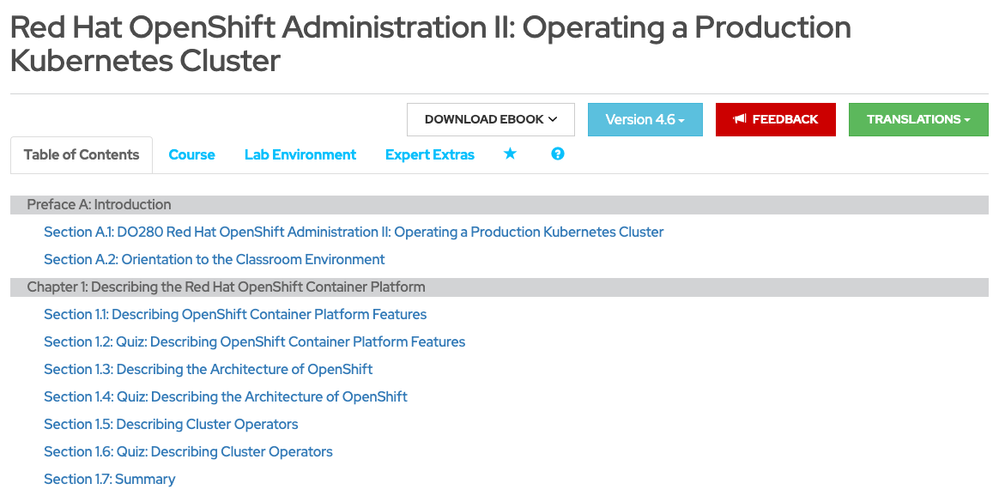This screenshot has width=999, height=495.
Task: Open the Expert Extras tab
Action: (430, 155)
